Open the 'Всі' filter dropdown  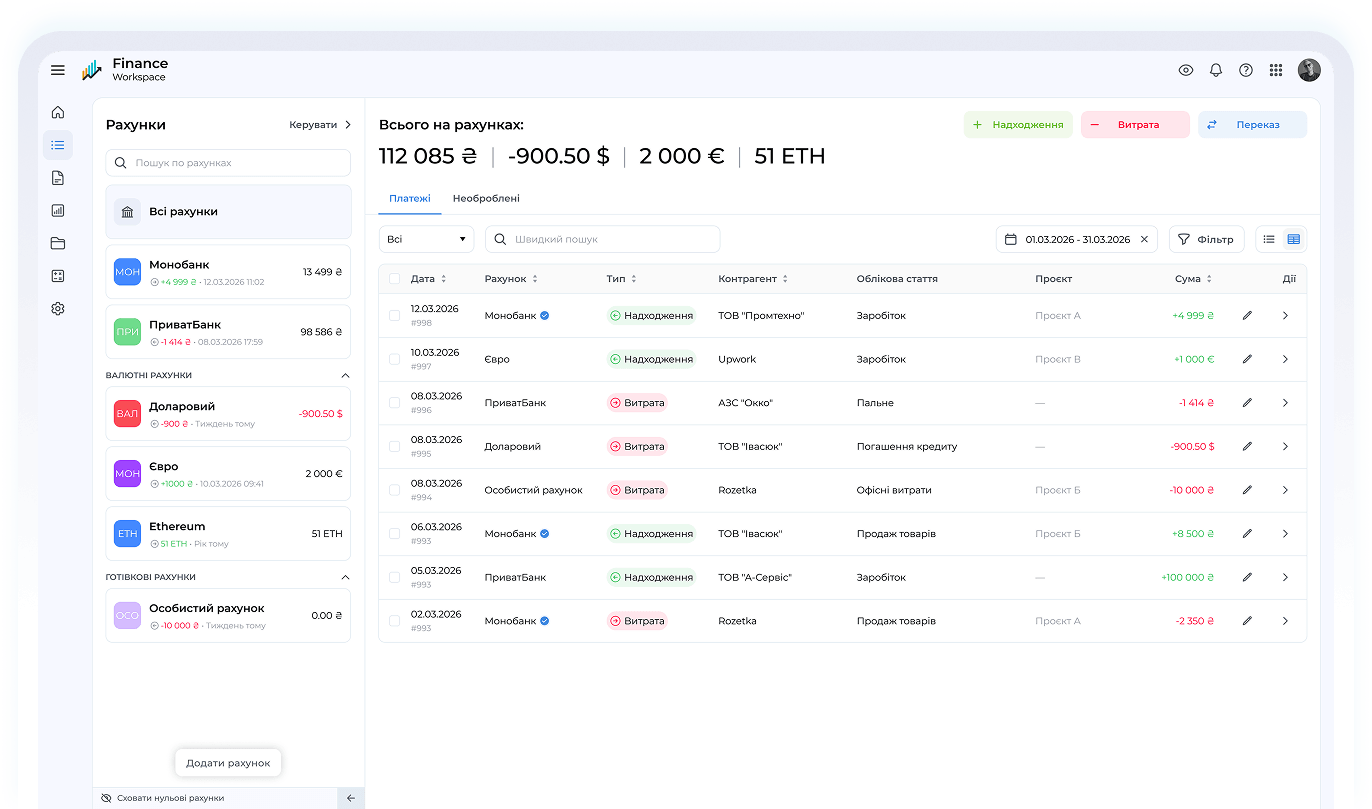pyautogui.click(x=427, y=240)
